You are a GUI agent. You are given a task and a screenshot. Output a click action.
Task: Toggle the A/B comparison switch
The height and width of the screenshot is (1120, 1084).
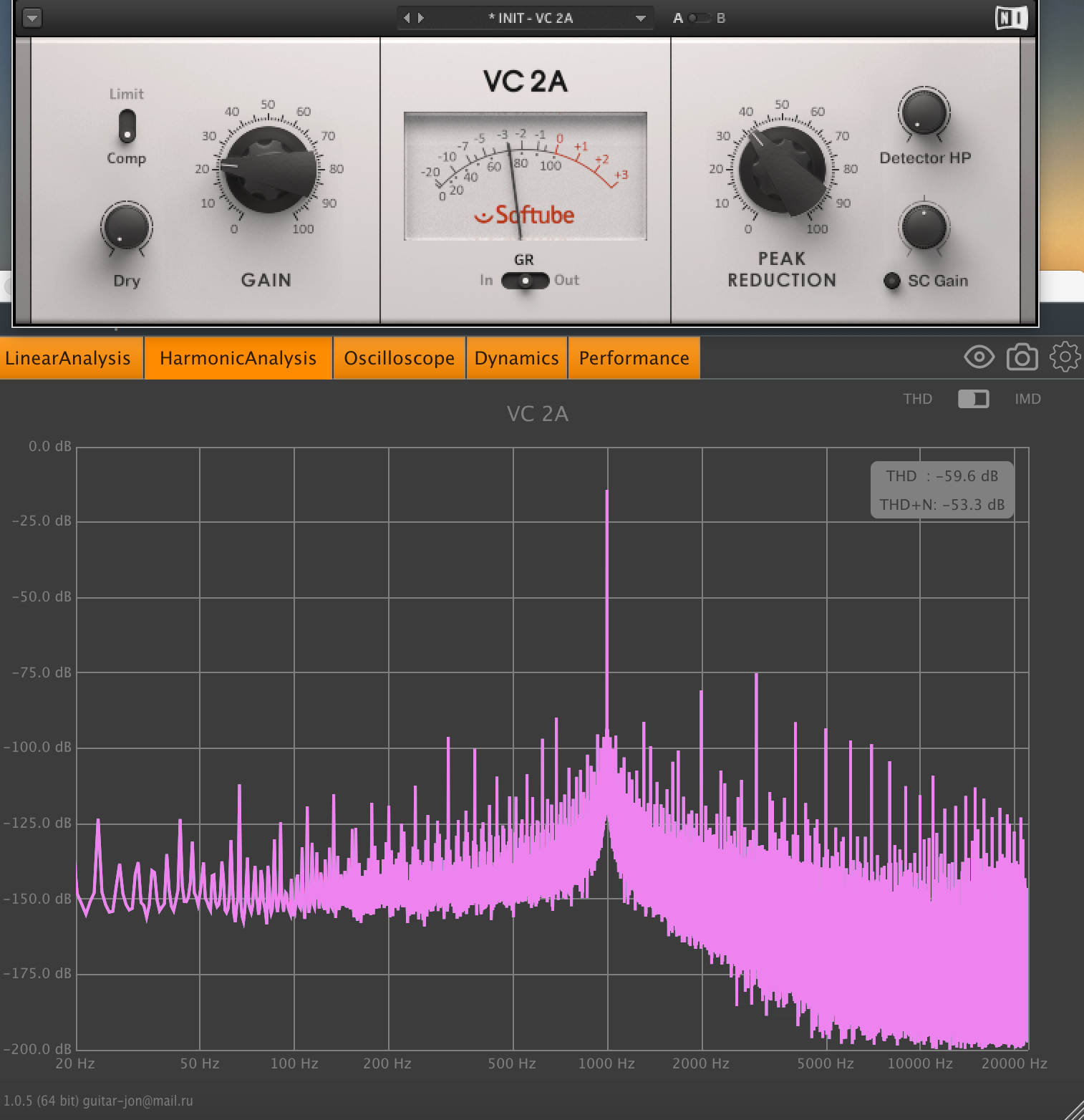(x=699, y=18)
